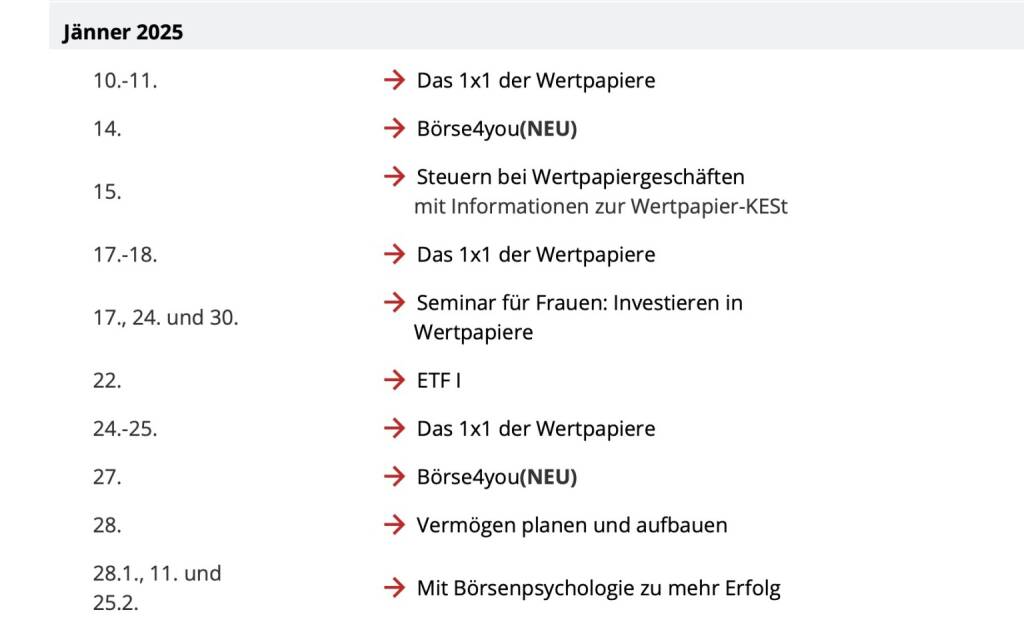Open 'Das 1x1 der Wertpapiere' on 10.-11.
This screenshot has height=620, width=1024.
536,80
